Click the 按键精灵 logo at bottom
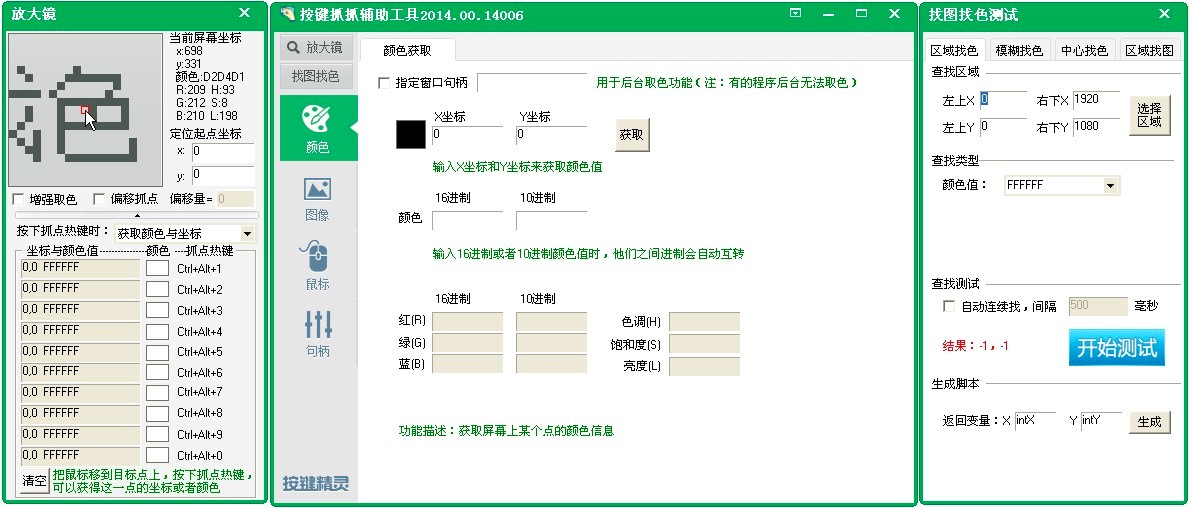The width and height of the screenshot is (1190, 508). point(316,484)
